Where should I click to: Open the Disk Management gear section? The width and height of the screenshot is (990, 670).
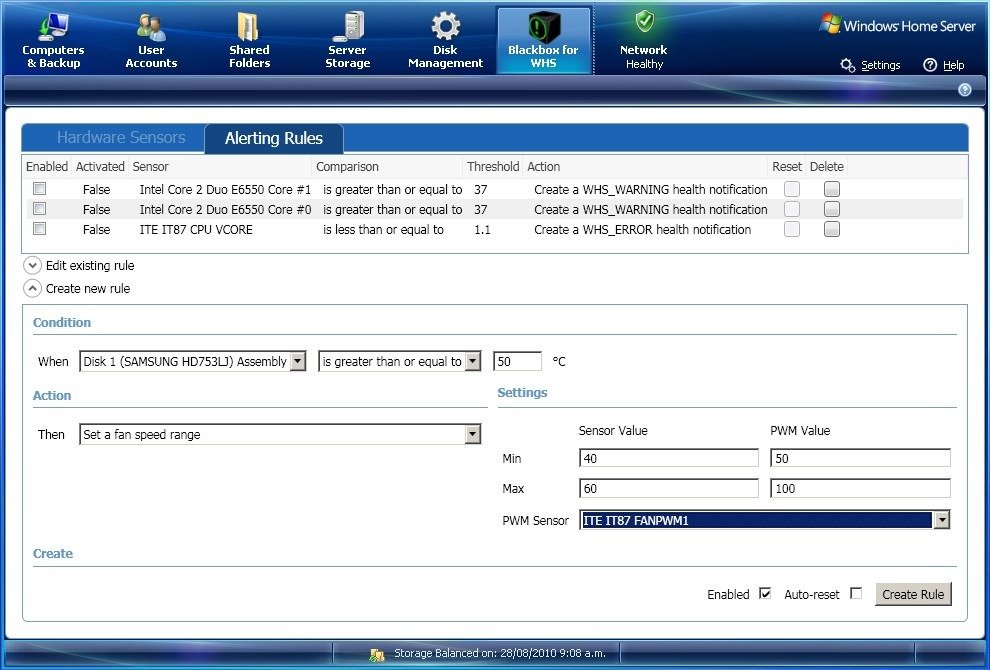point(445,40)
